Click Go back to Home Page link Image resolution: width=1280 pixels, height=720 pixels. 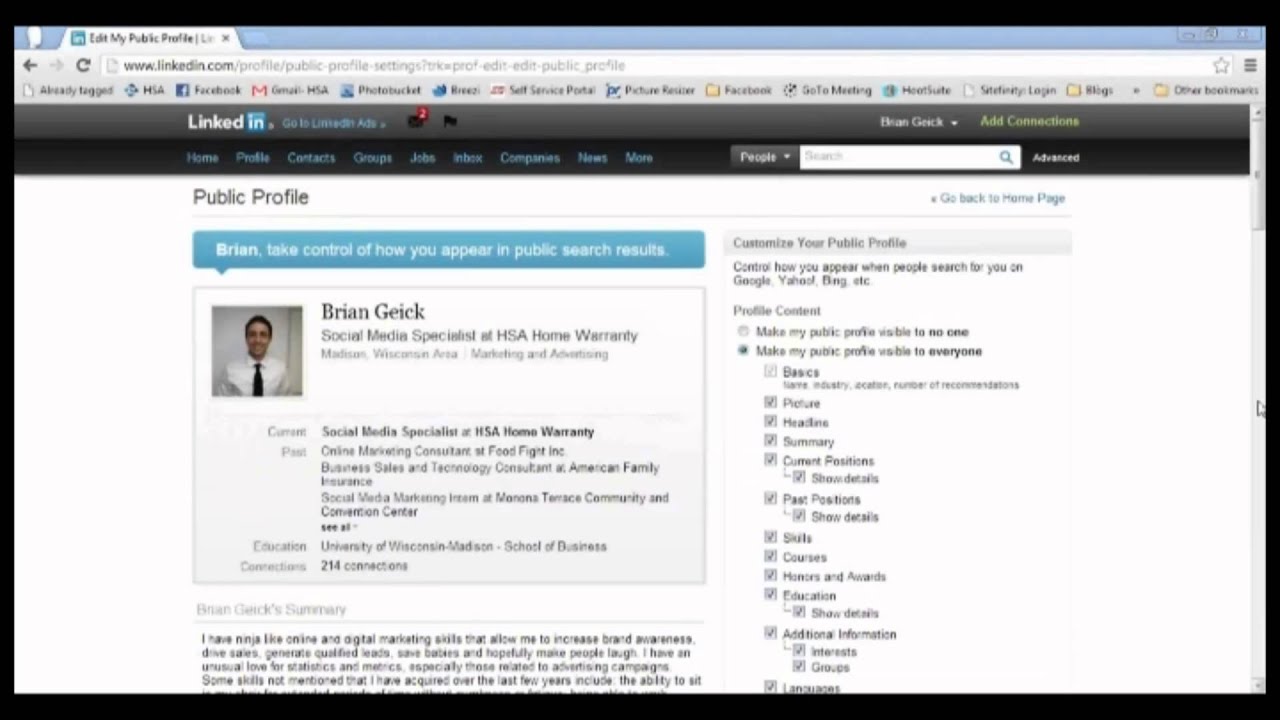point(998,198)
